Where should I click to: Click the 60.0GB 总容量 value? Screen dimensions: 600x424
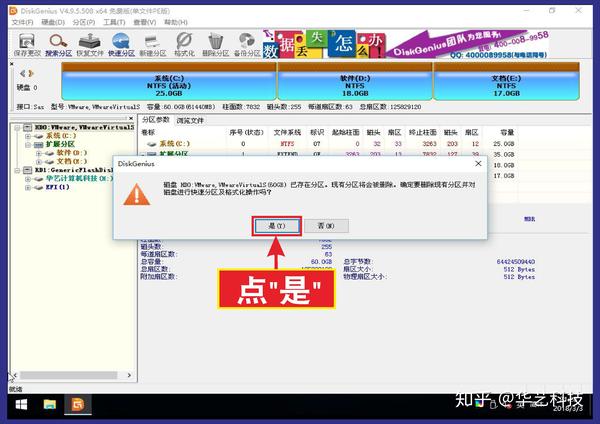click(x=321, y=262)
